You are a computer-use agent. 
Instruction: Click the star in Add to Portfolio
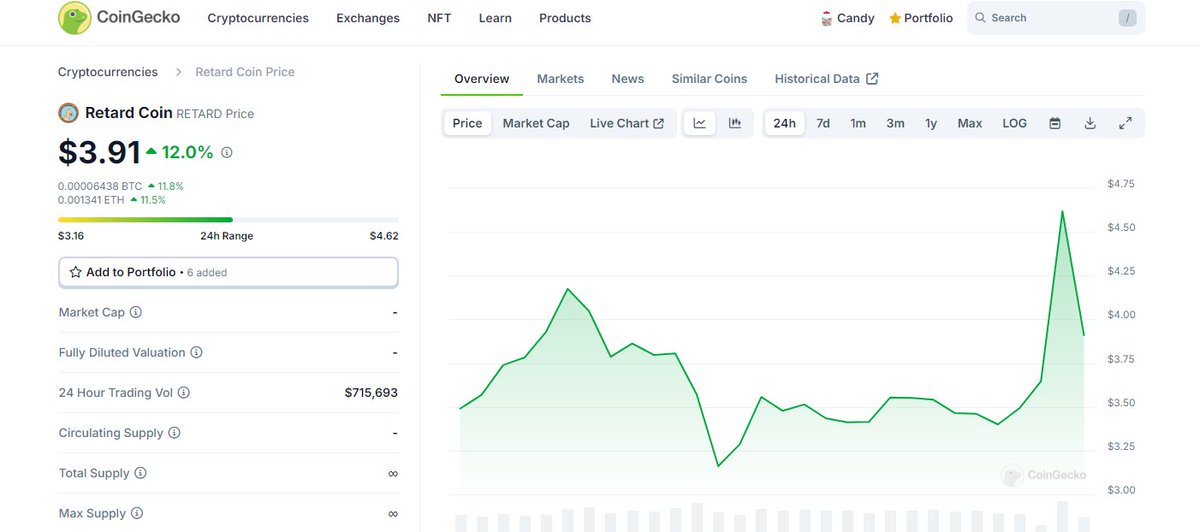point(75,272)
